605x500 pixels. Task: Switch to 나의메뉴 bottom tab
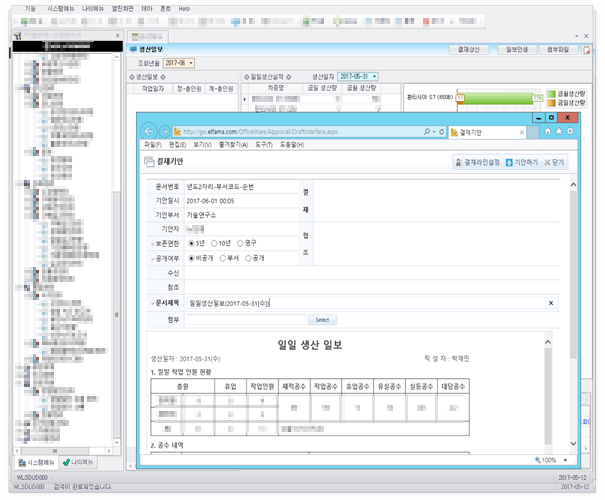coord(78,462)
